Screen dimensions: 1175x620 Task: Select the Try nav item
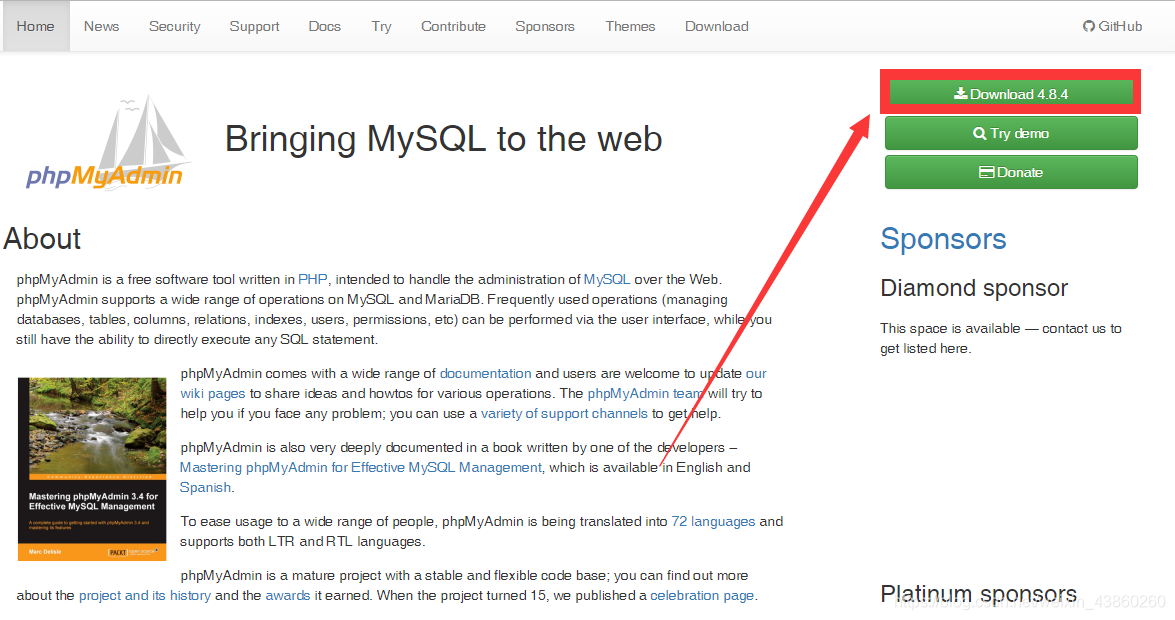[x=381, y=26]
